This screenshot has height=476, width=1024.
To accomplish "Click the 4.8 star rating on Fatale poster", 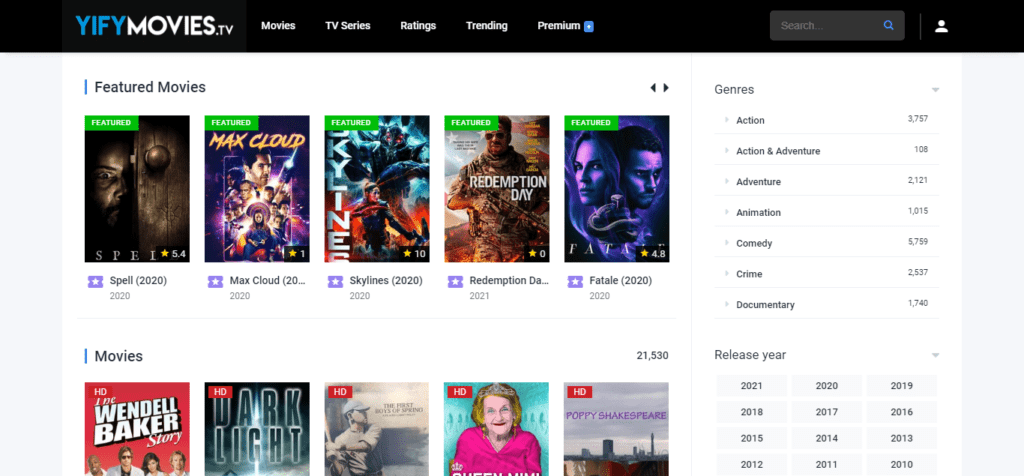I will [652, 253].
